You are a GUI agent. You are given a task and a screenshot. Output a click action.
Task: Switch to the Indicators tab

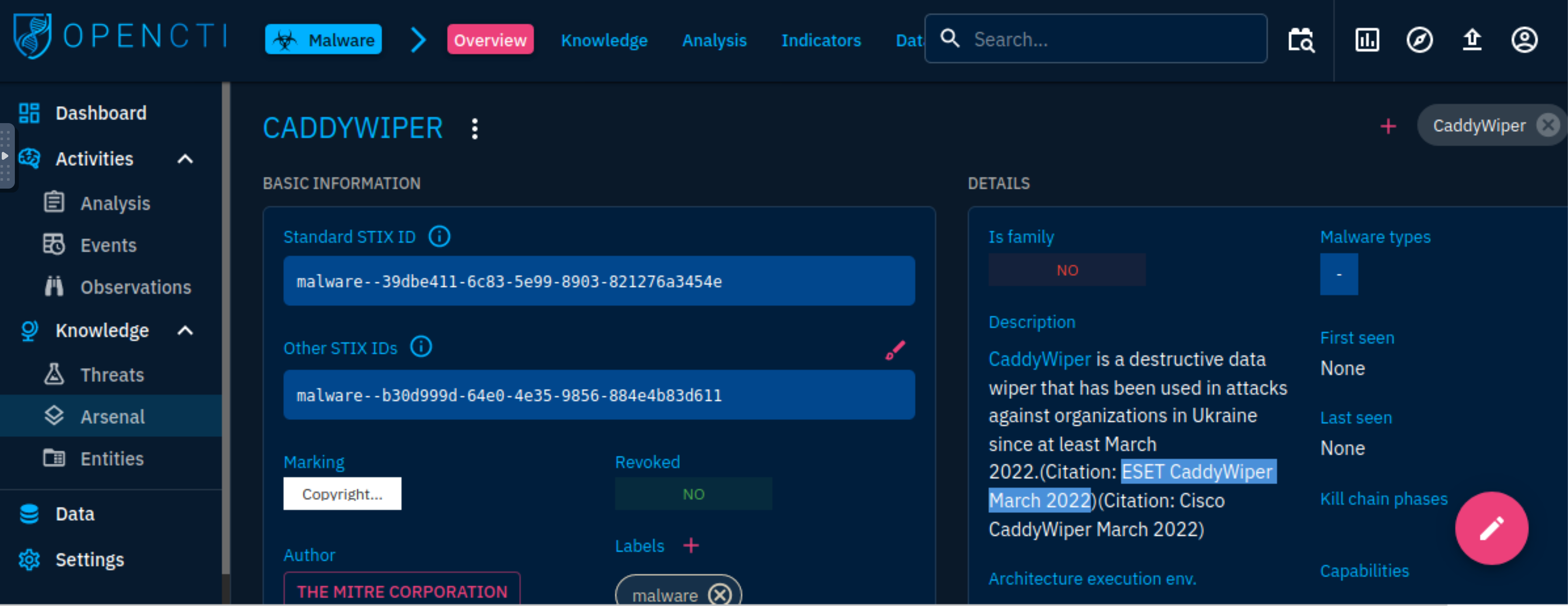[820, 40]
